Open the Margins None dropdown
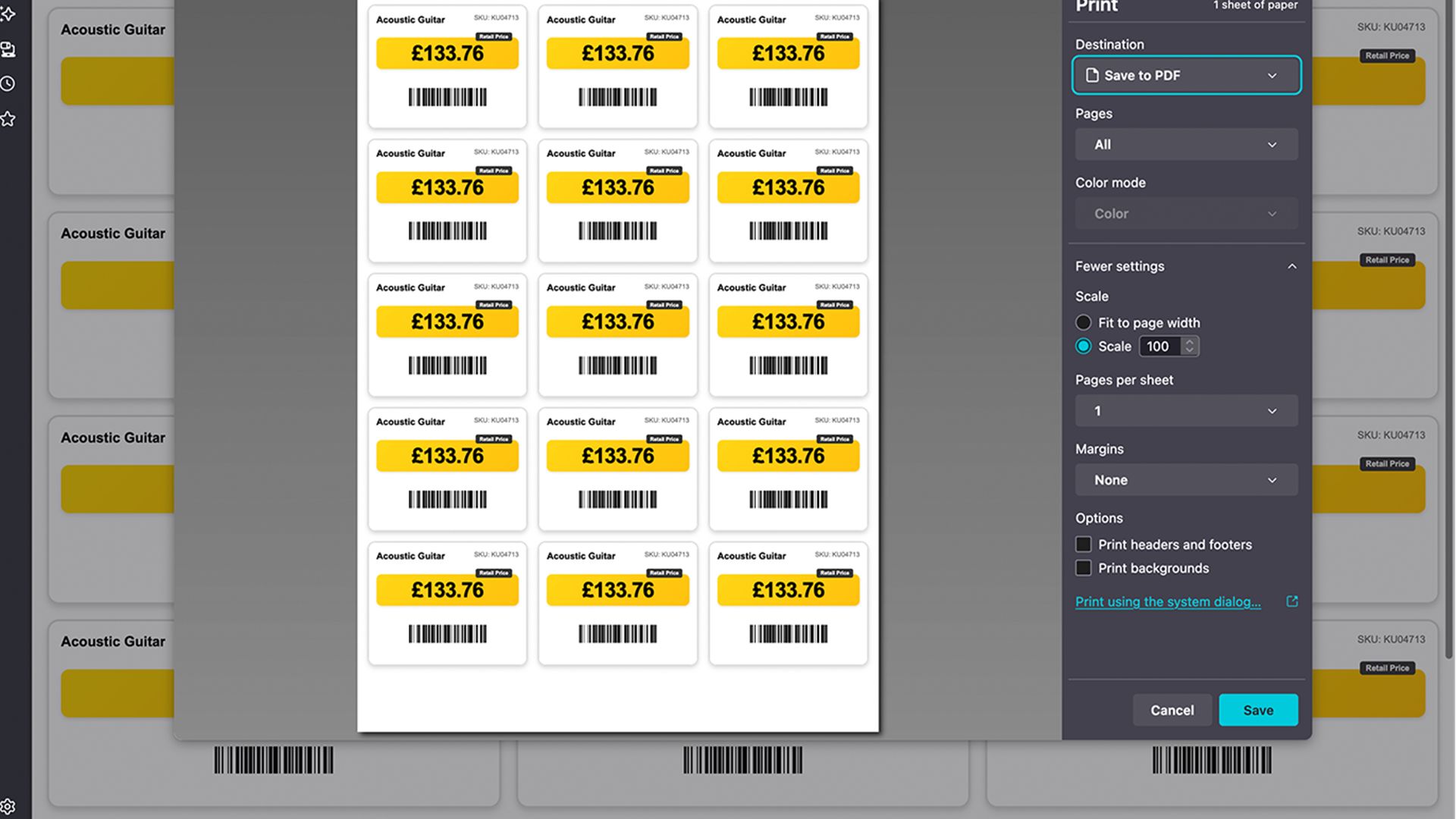This screenshot has width=1456, height=819. tap(1186, 480)
